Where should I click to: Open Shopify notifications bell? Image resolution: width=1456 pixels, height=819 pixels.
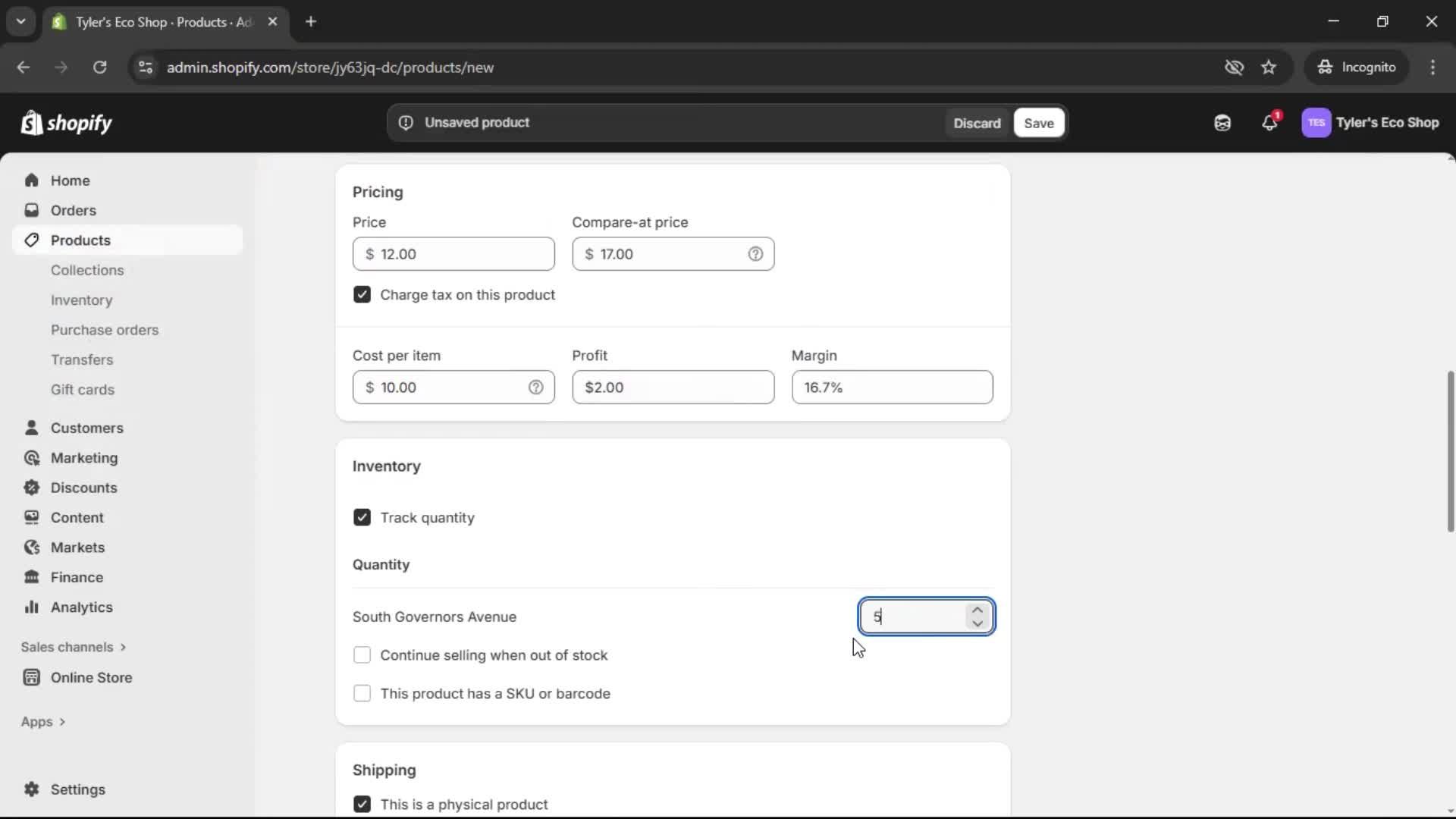[x=1270, y=122]
